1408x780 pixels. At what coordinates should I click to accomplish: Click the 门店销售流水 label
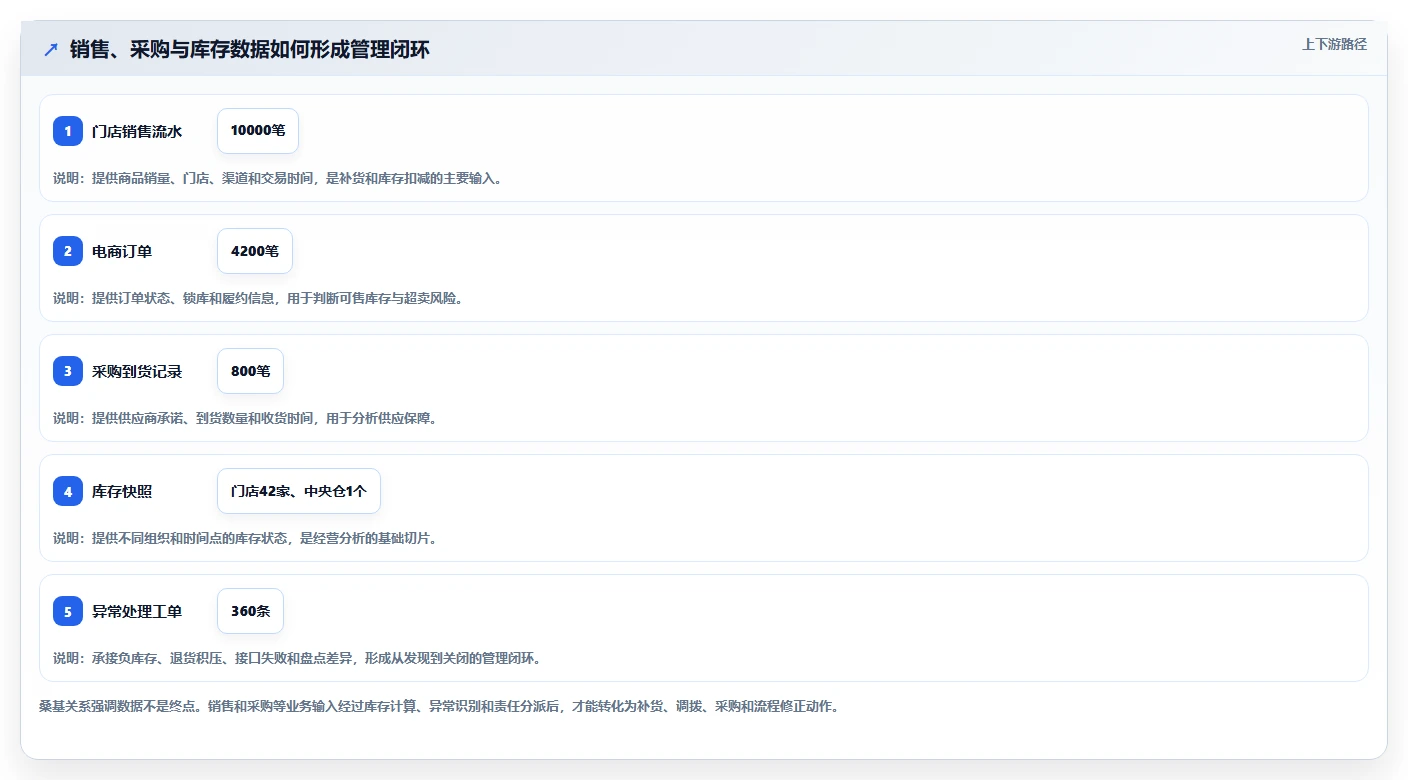137,131
